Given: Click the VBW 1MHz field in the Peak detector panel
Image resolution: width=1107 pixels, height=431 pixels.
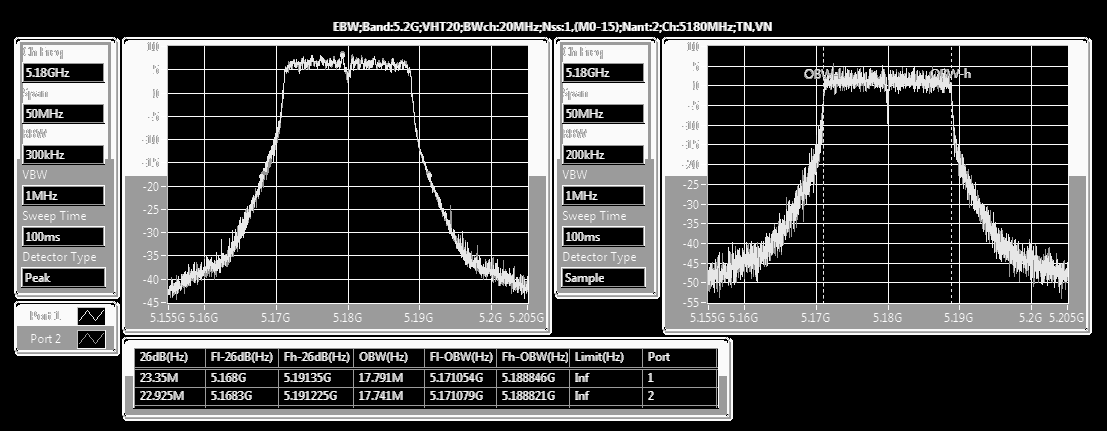Looking at the screenshot, I should tap(63, 196).
